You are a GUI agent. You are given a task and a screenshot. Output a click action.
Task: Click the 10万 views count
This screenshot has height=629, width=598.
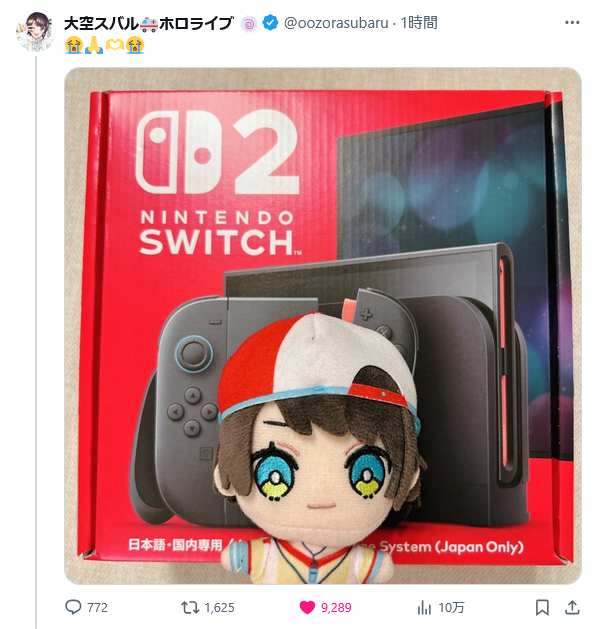(451, 608)
